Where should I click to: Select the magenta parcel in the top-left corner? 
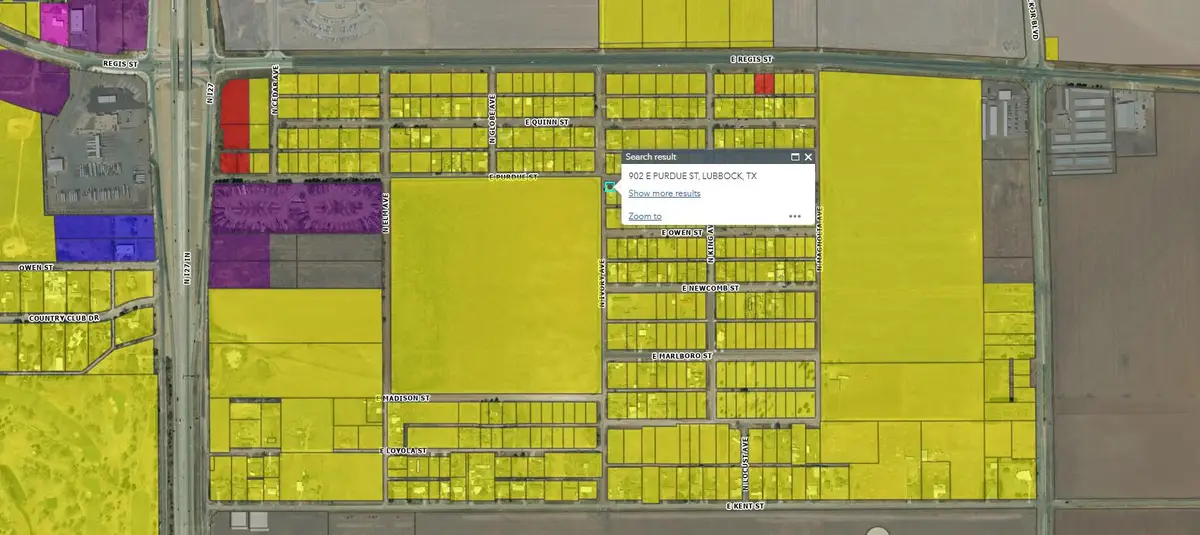[x=55, y=24]
